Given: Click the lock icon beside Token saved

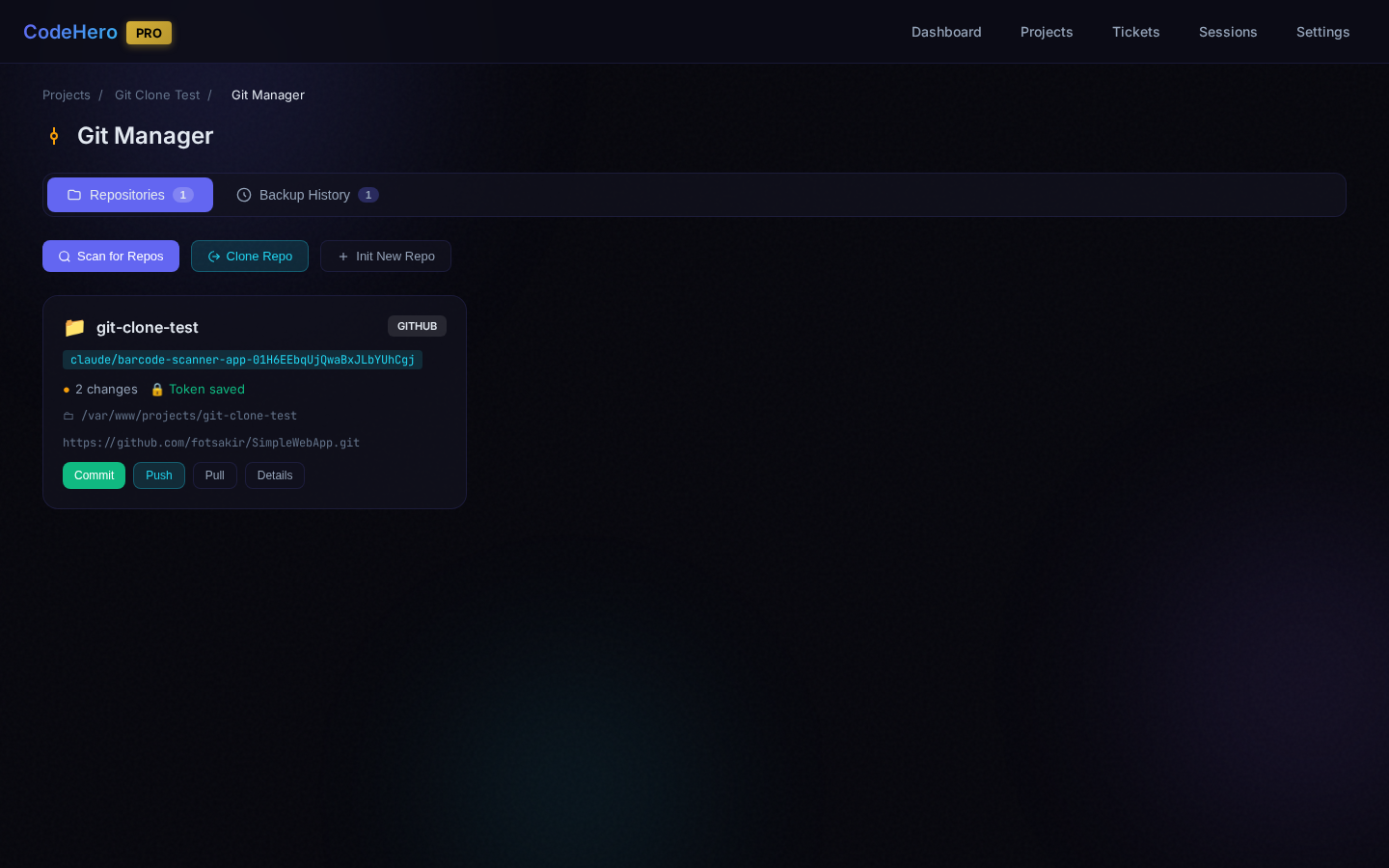Looking at the screenshot, I should [157, 390].
